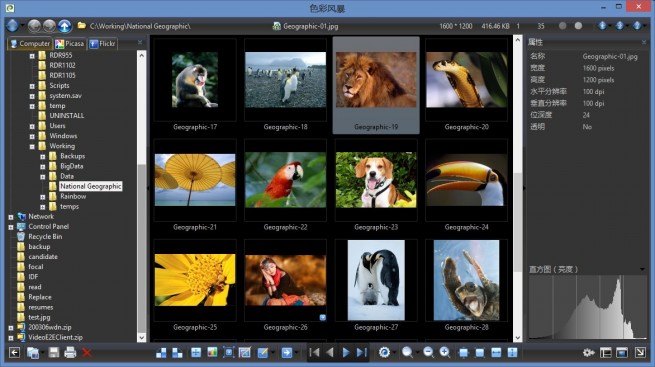Jump to the first image in playback controls
Screen dimensions: 655x367
(314, 353)
